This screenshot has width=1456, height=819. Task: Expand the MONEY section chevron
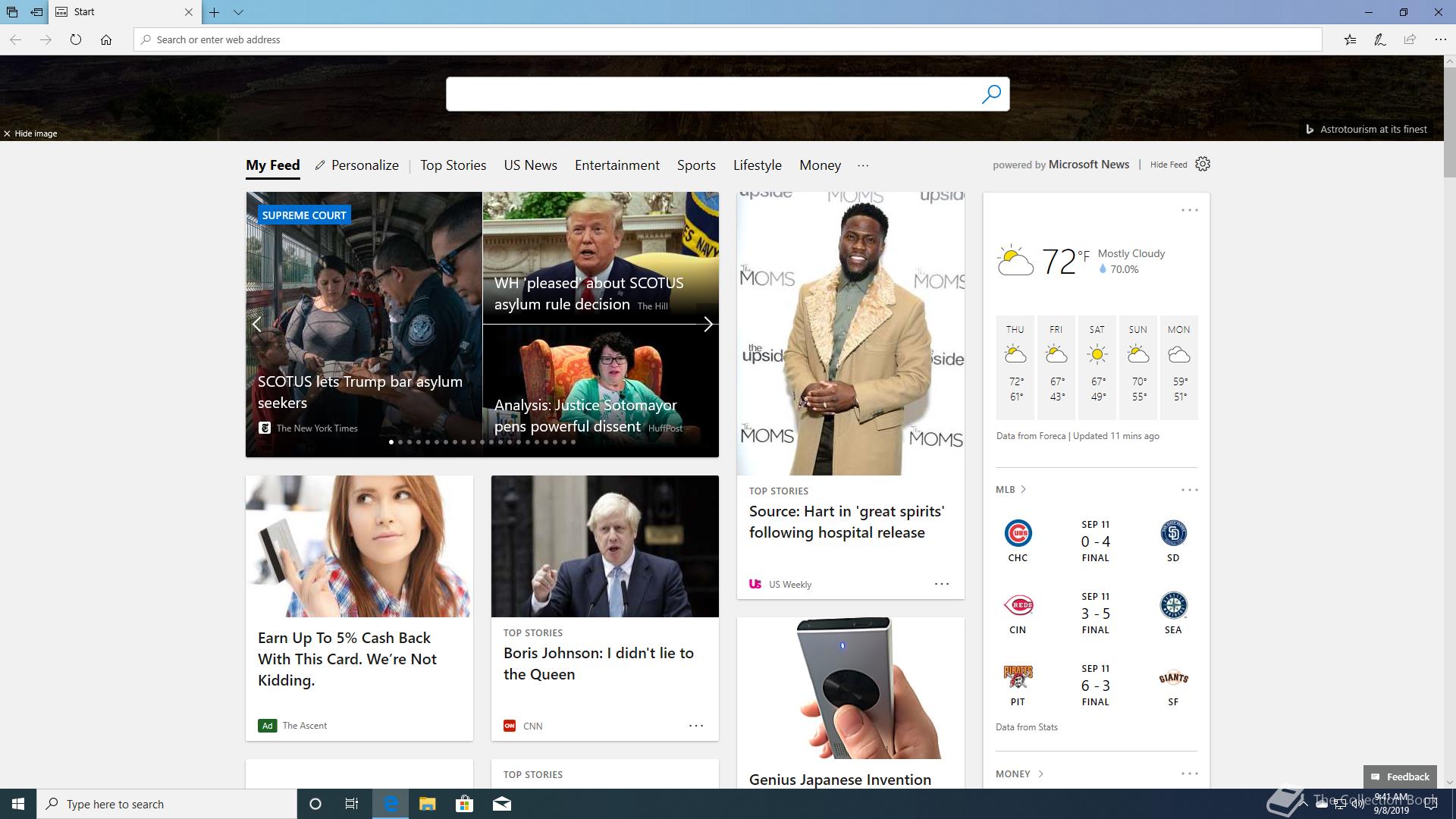click(x=1040, y=774)
